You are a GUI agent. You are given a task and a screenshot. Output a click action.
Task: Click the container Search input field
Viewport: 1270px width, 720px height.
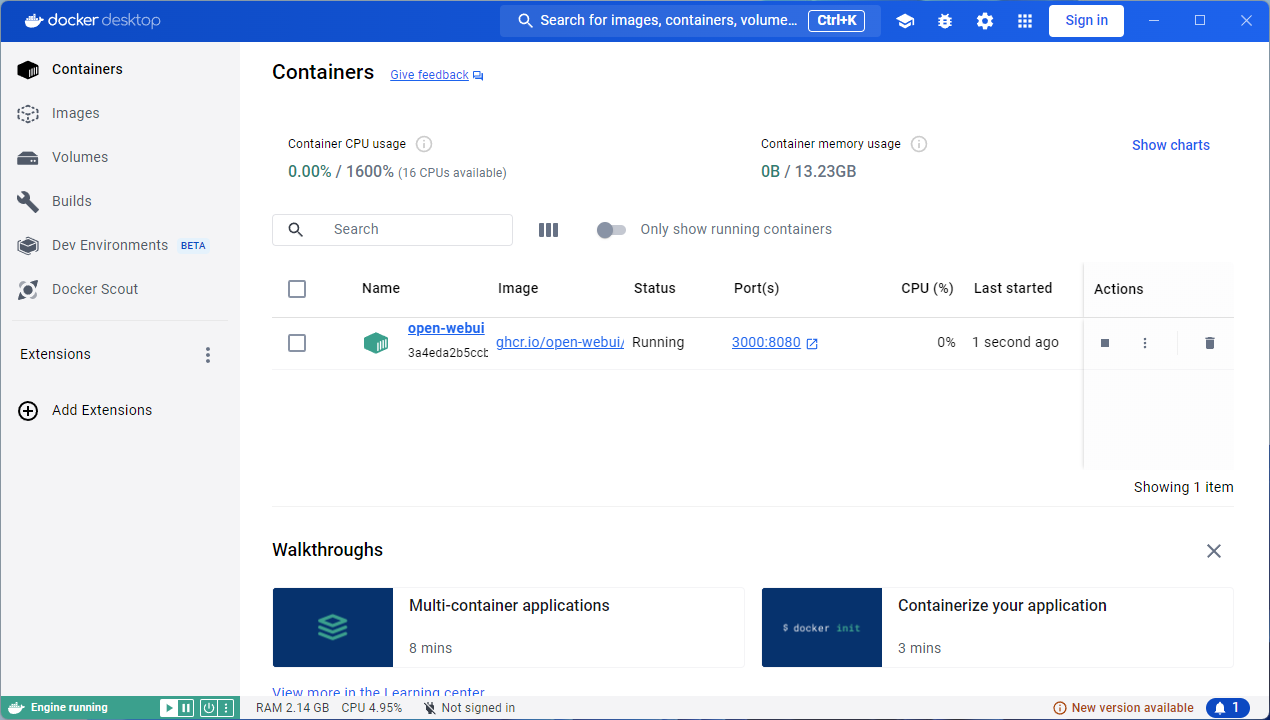[x=392, y=230]
